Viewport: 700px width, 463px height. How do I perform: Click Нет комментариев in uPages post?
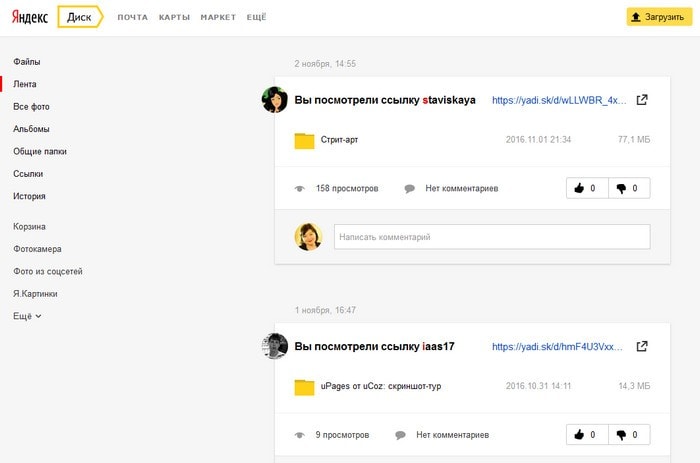pyautogui.click(x=453, y=435)
